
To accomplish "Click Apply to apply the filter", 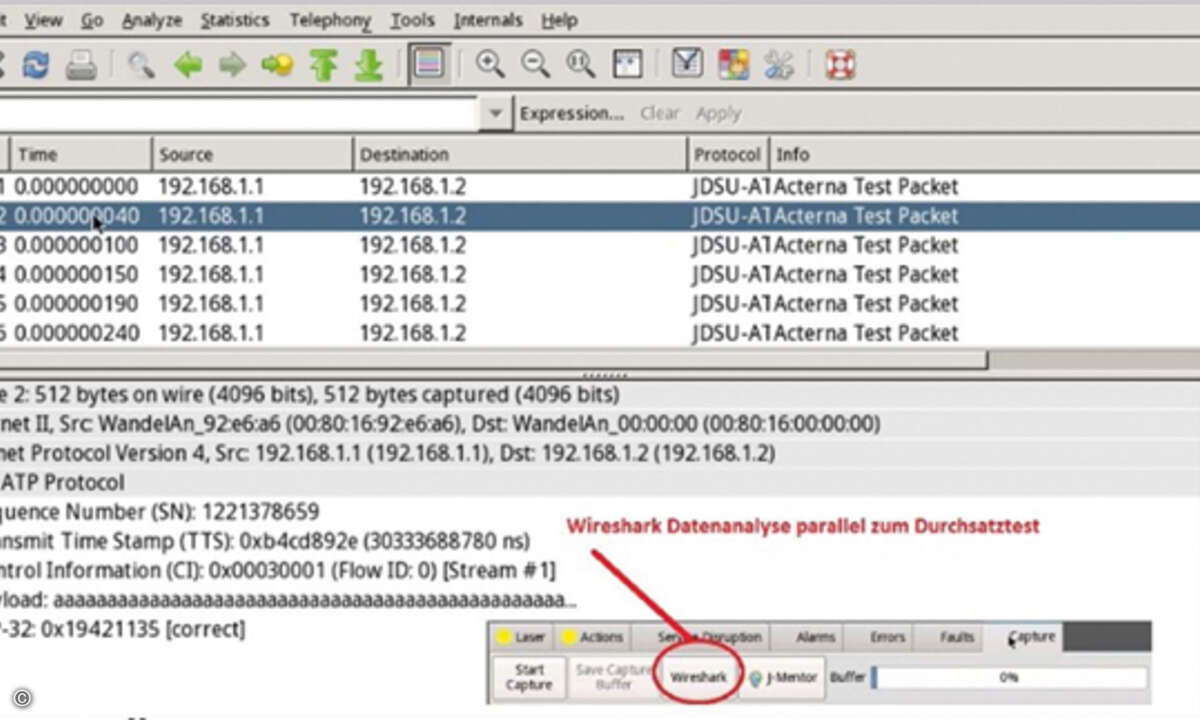I will (718, 114).
